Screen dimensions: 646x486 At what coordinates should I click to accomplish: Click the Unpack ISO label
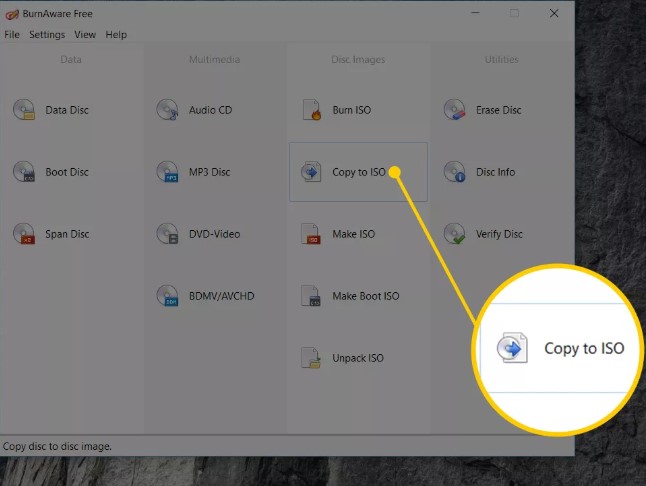pos(358,358)
